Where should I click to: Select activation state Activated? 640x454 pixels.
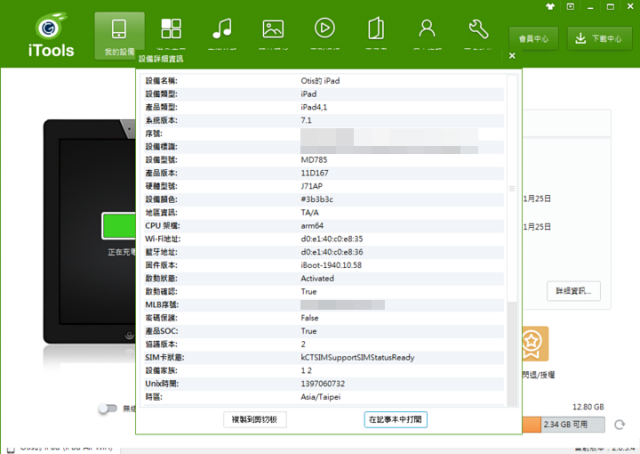click(x=318, y=278)
